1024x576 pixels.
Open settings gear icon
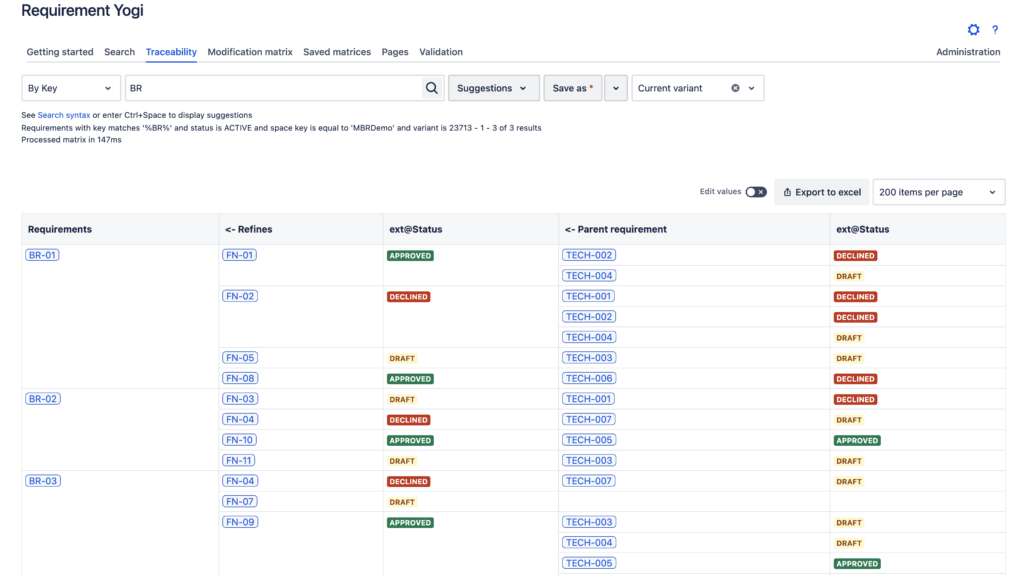pos(973,30)
